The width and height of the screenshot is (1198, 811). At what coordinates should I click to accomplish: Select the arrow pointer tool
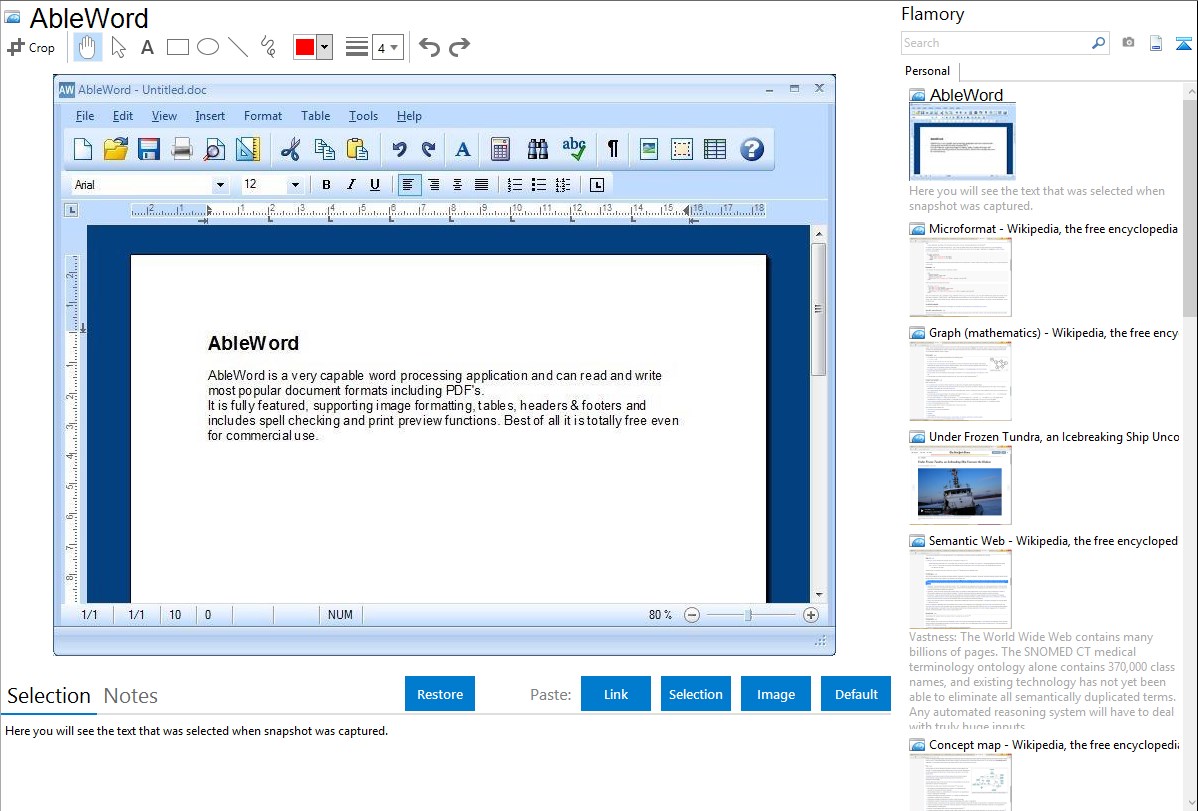point(118,47)
